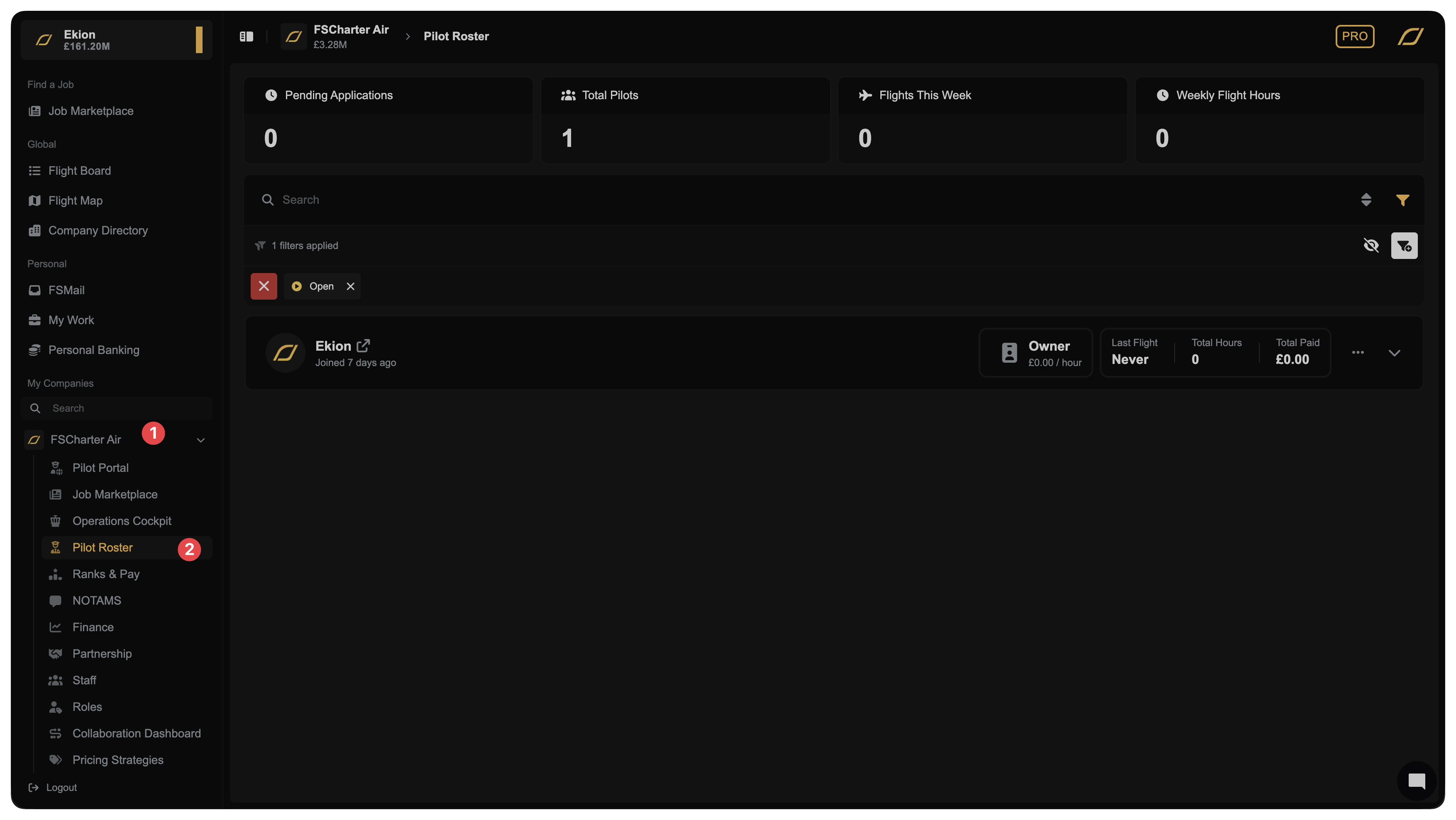1456x820 pixels.
Task: Open Ekion's external profile link icon
Action: (x=364, y=345)
